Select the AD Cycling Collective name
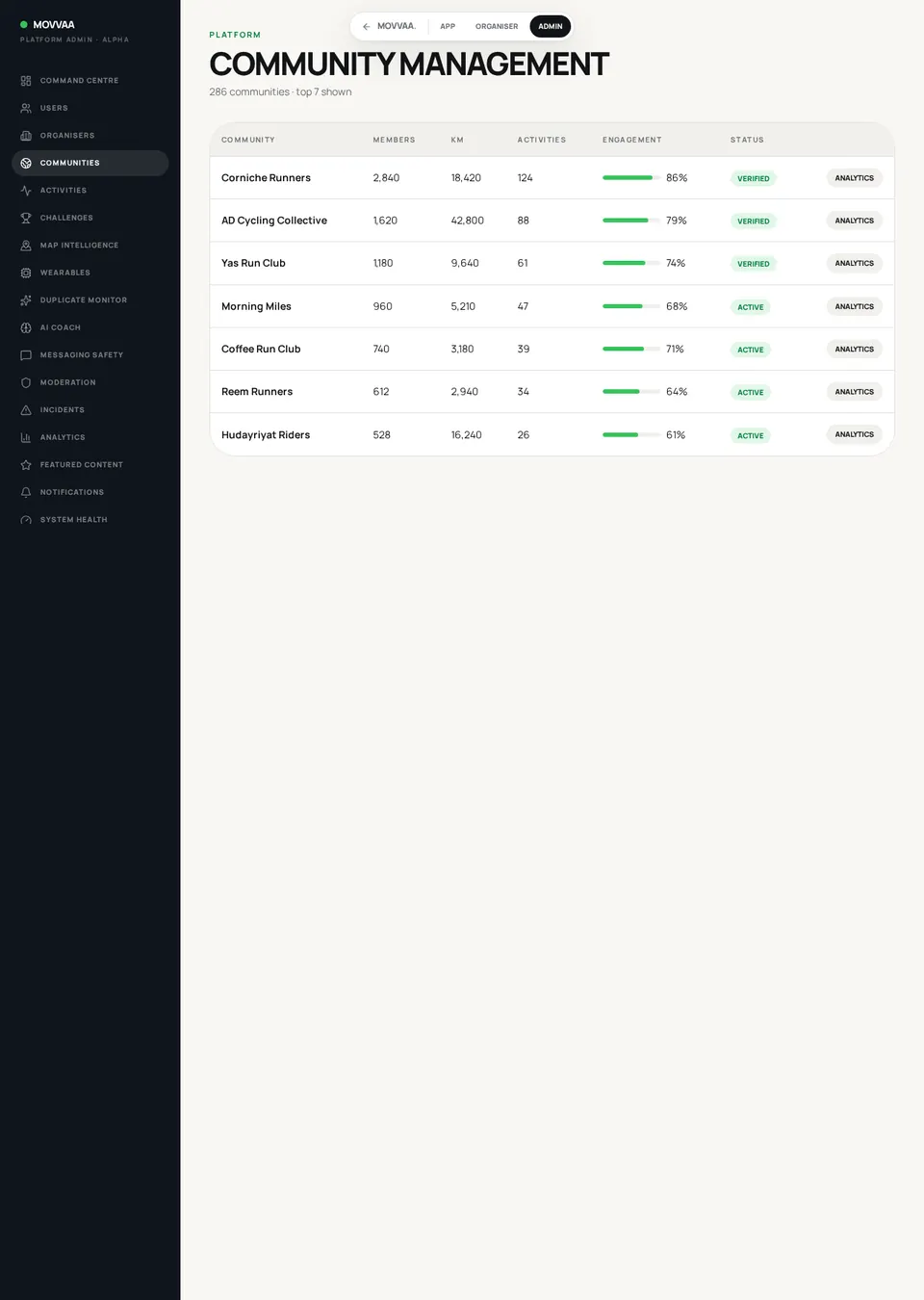The width and height of the screenshot is (924, 1300). point(274,221)
